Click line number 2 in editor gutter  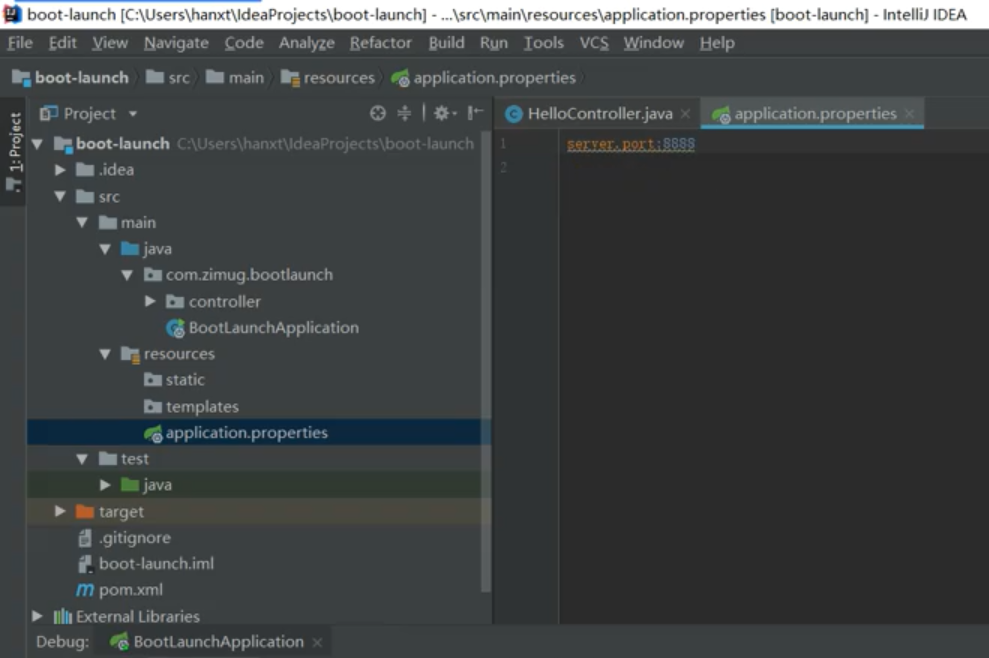point(503,167)
